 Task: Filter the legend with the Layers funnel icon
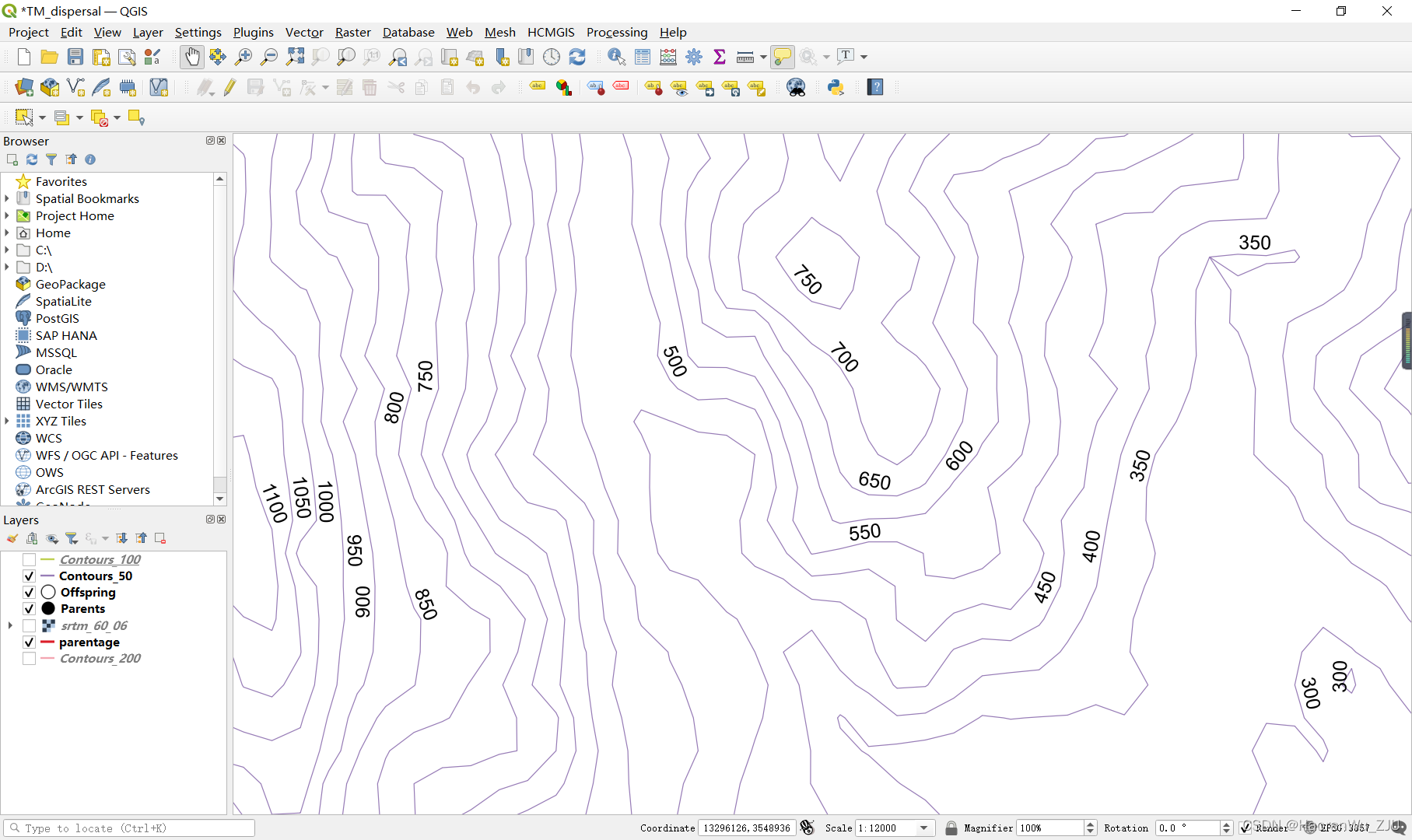(x=72, y=538)
